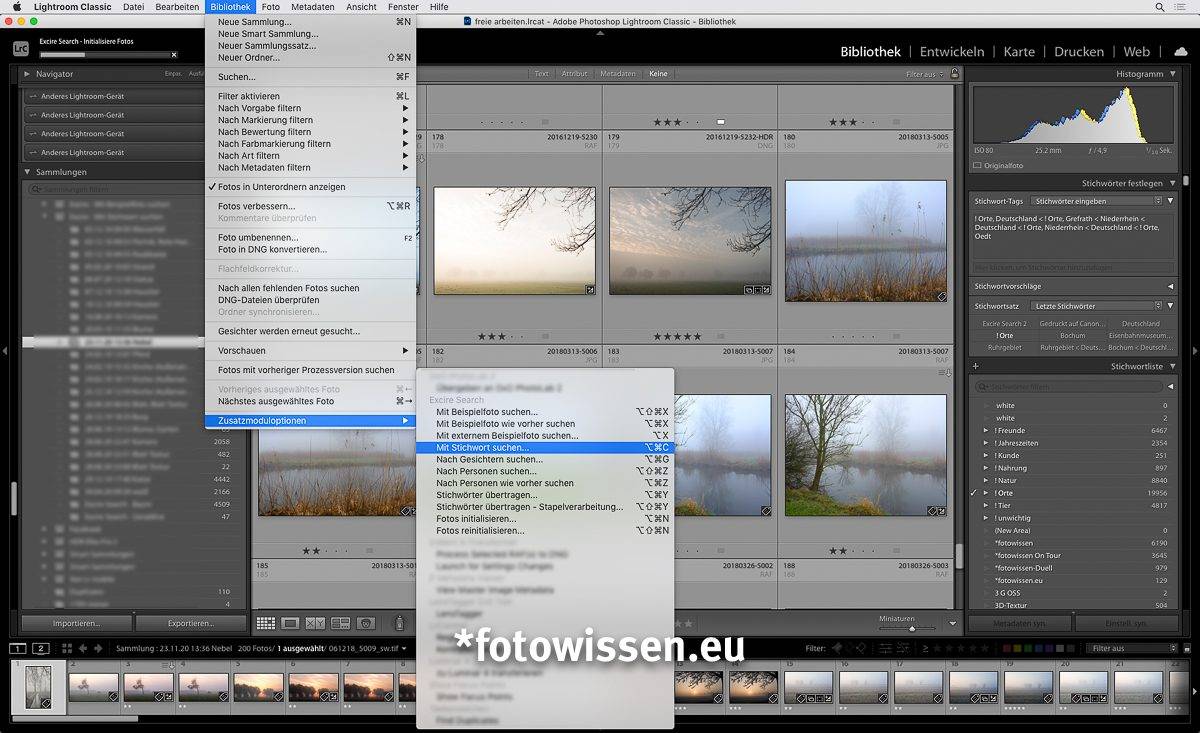Viewport: 1200px width, 733px height.
Task: Select Zusatzmoduloptionen in the Bibliothek menu
Action: point(310,420)
